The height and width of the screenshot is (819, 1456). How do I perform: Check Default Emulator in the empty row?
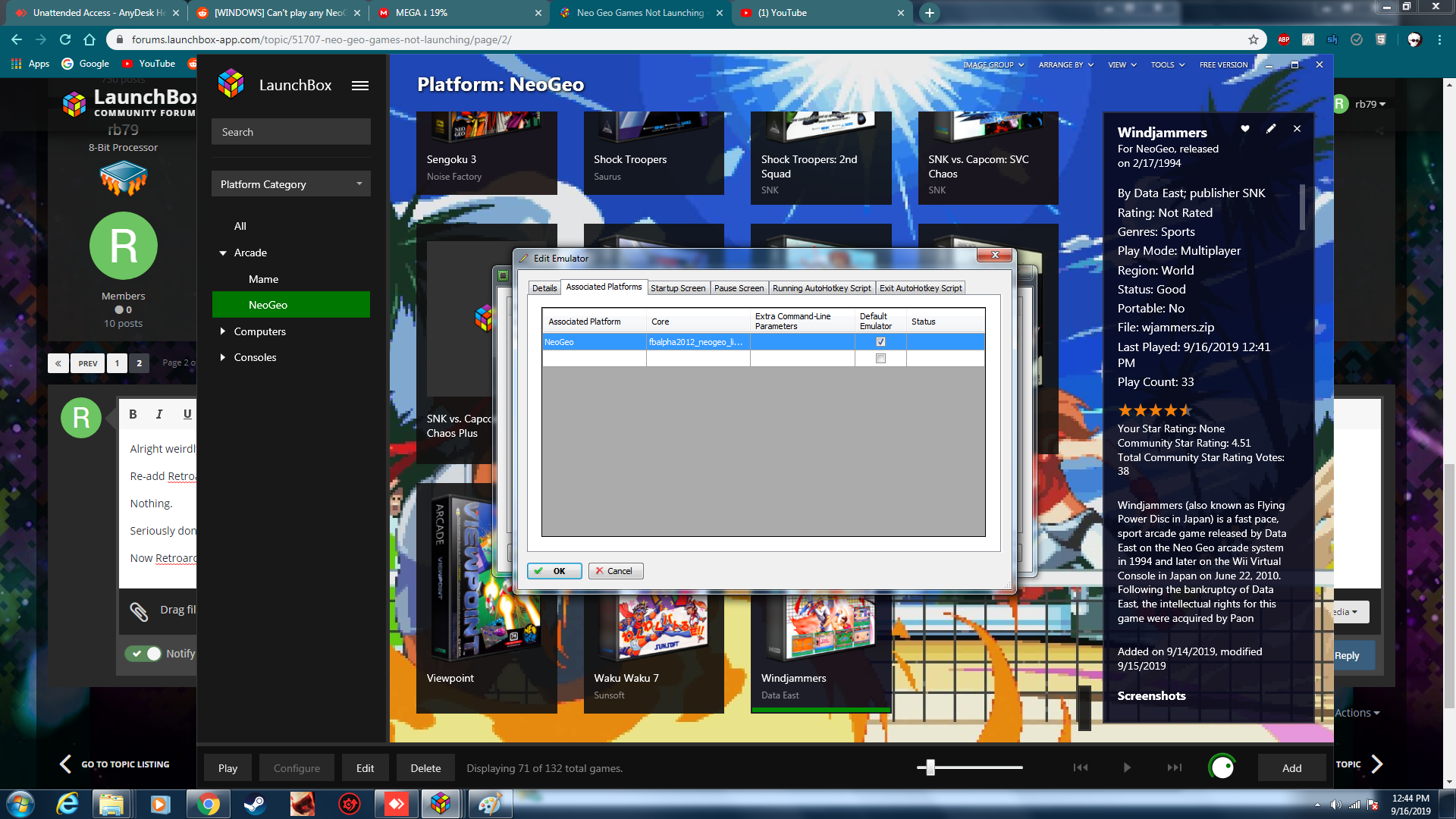880,359
